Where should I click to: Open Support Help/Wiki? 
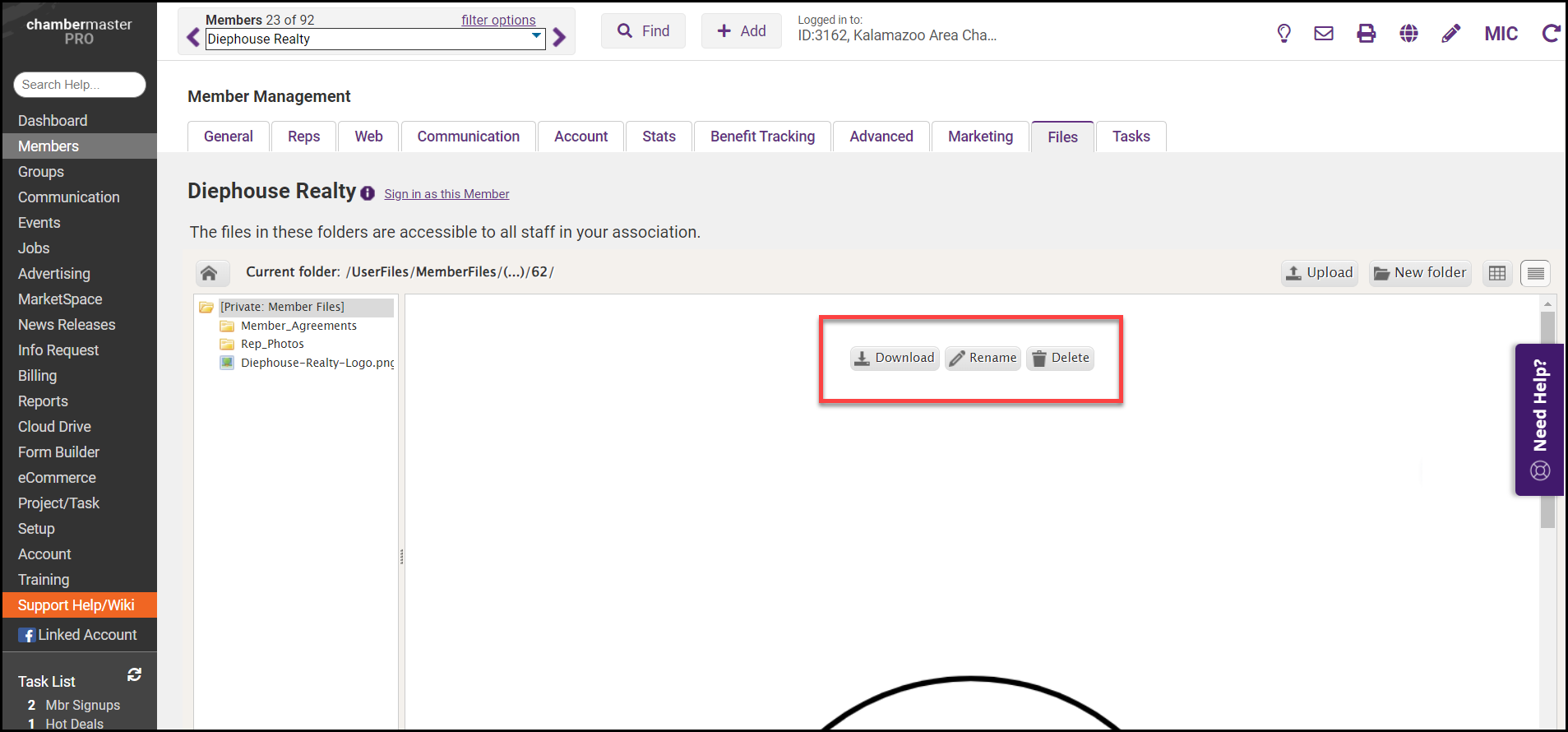tap(80, 605)
